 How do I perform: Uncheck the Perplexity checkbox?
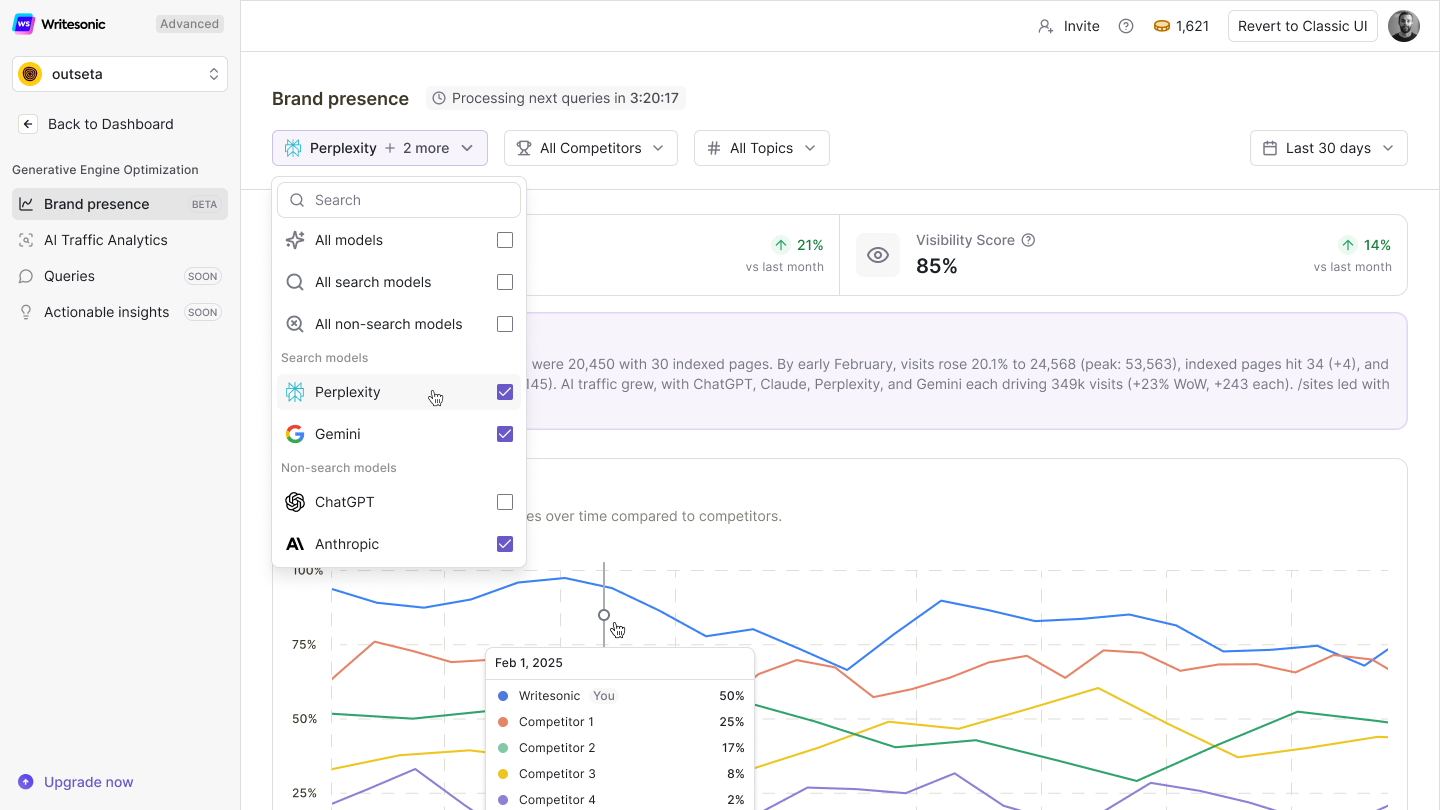505,392
